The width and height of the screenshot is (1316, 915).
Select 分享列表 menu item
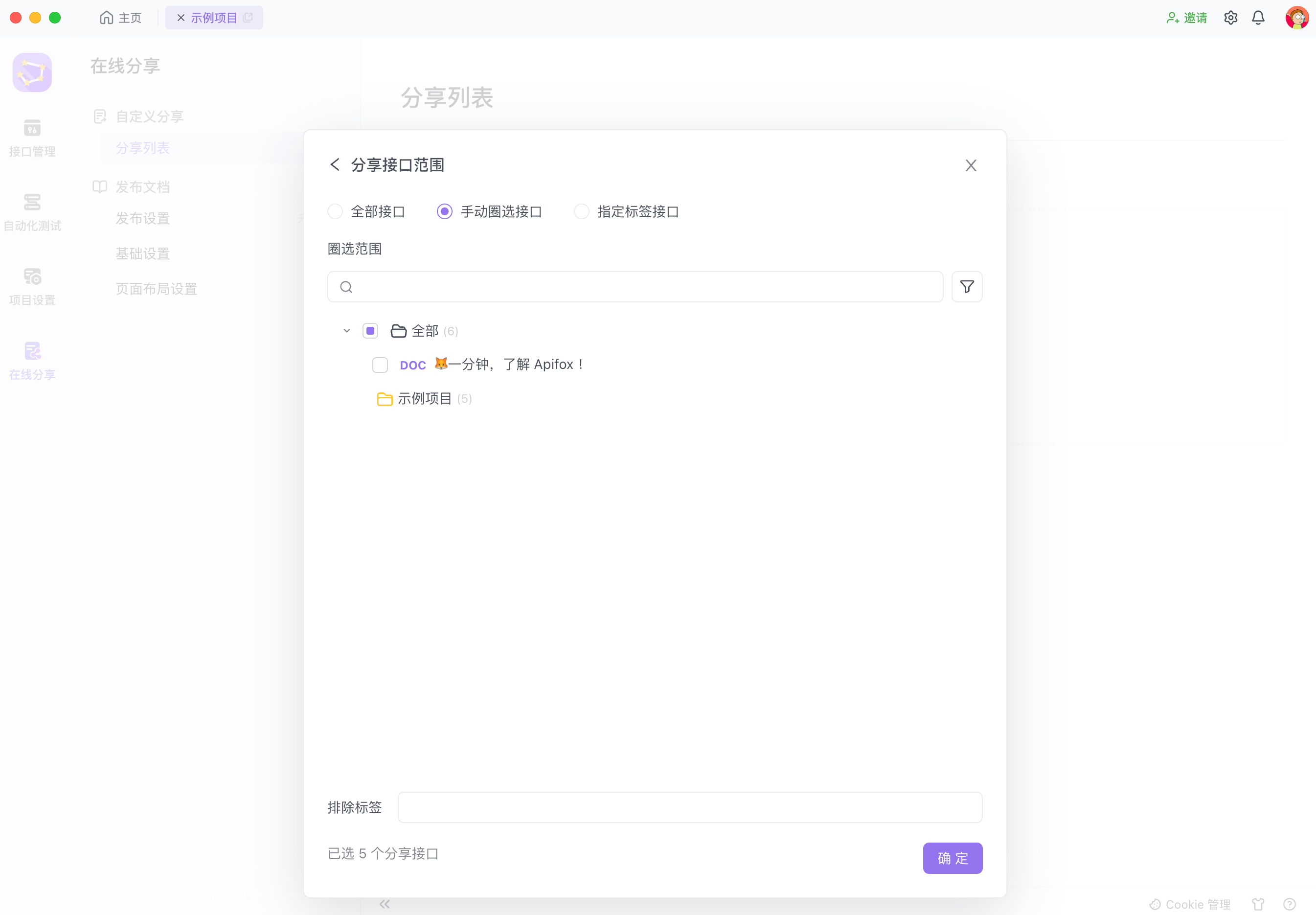[143, 148]
